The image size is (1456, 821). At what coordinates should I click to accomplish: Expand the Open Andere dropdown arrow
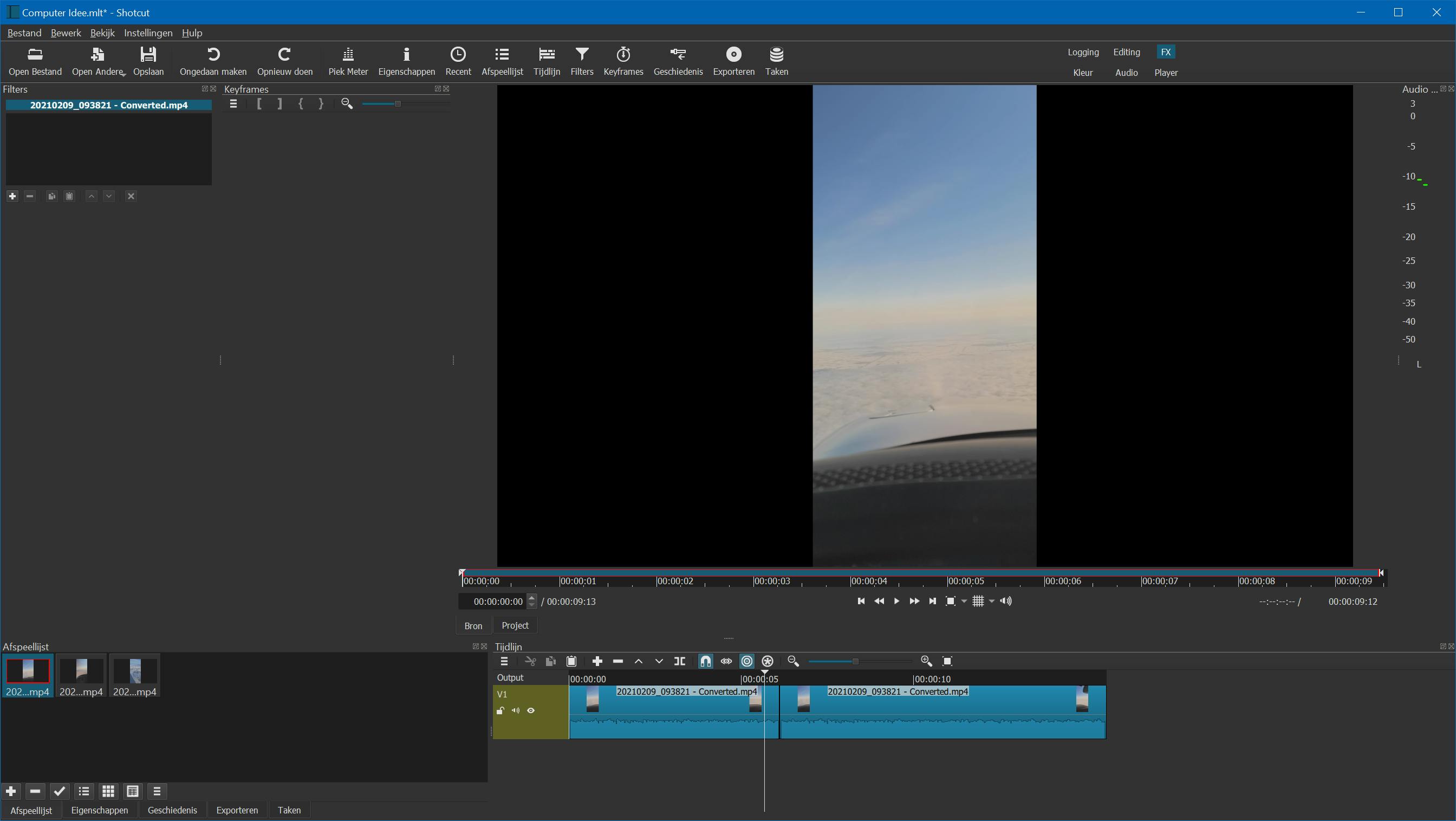click(123, 74)
